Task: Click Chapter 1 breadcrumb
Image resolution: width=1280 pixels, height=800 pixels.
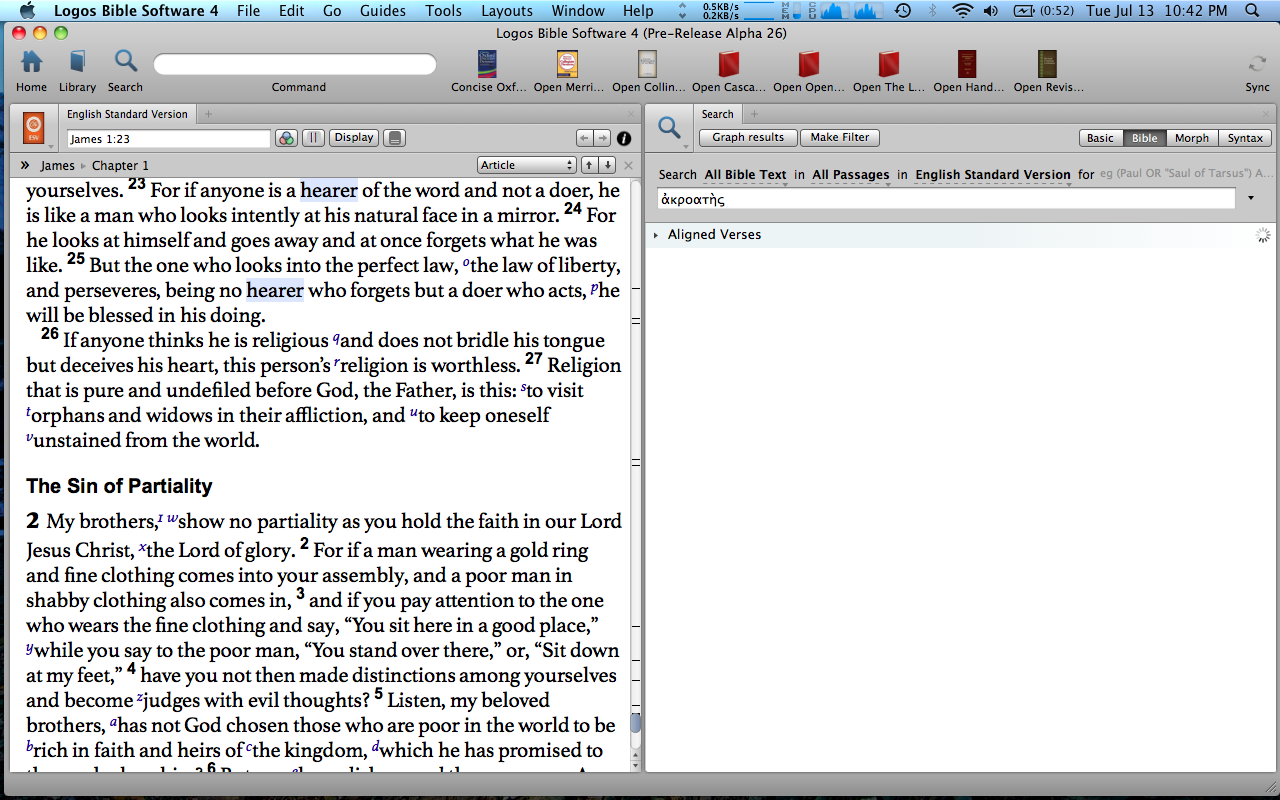Action: pyautogui.click(x=120, y=165)
